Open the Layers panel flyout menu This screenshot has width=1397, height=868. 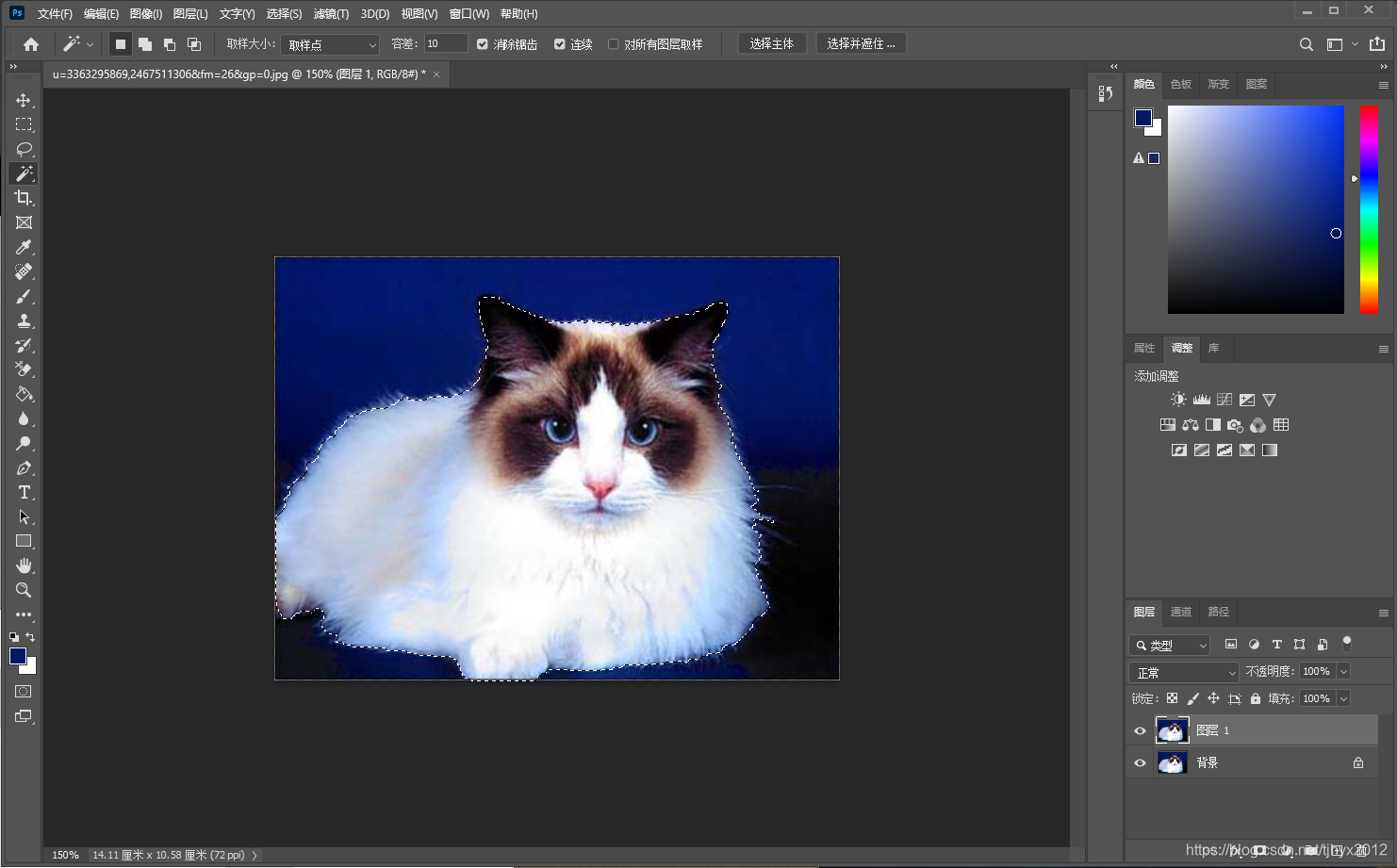1383,613
